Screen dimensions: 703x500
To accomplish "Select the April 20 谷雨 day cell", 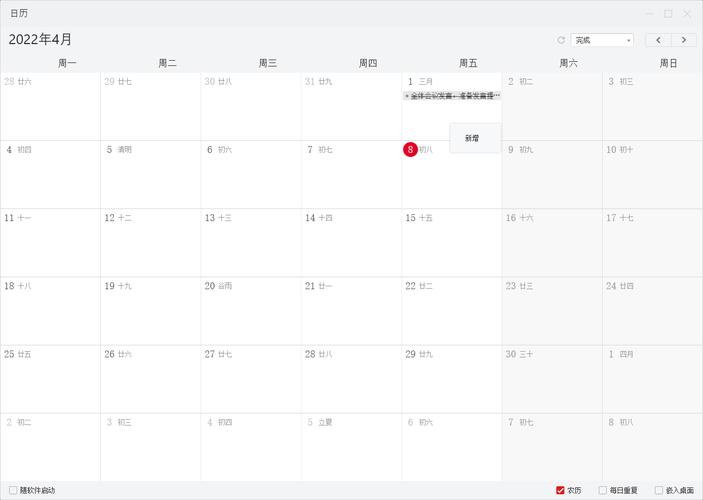I will 250,311.
